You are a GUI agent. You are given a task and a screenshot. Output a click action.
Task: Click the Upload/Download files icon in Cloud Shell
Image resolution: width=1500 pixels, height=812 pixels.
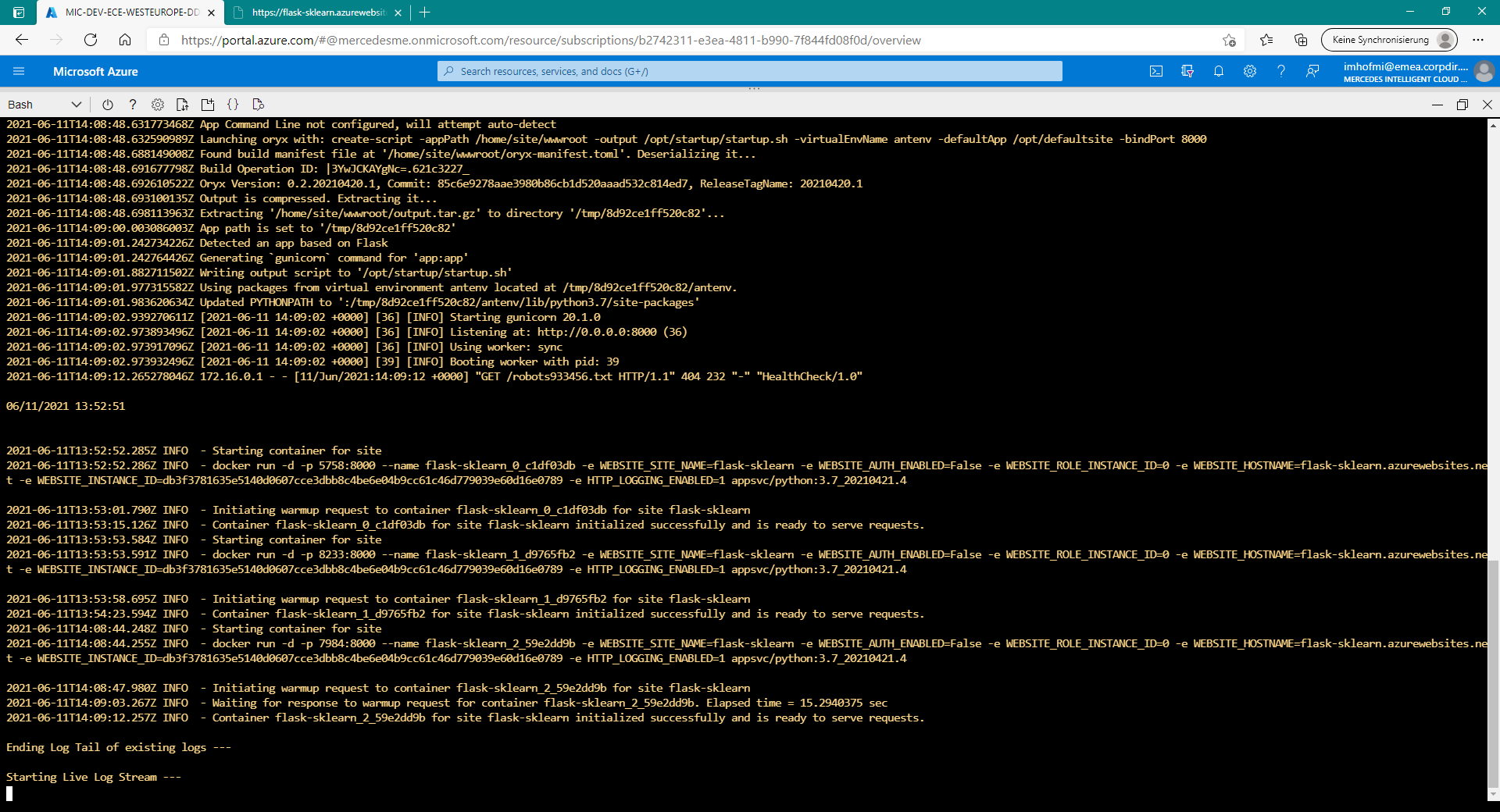tap(183, 105)
